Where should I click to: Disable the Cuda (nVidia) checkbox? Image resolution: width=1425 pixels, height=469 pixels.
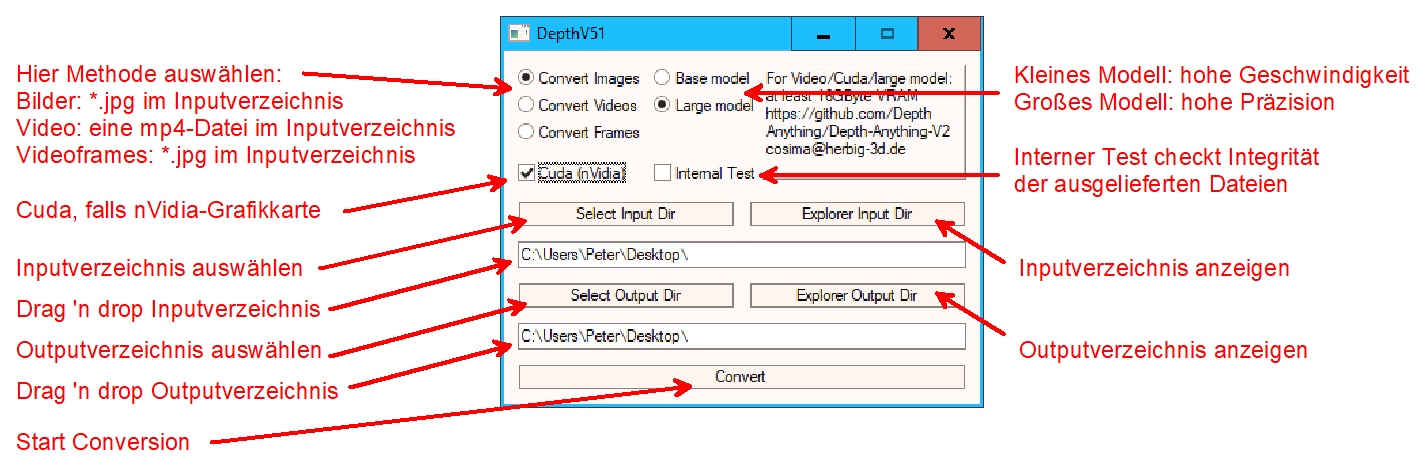click(x=526, y=173)
